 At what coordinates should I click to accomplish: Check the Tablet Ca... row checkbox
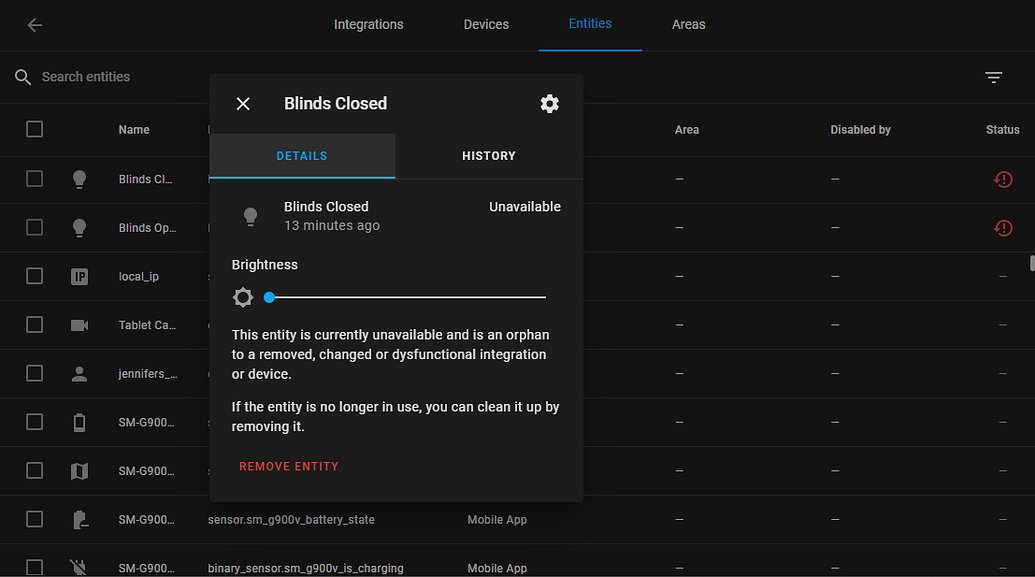click(34, 325)
